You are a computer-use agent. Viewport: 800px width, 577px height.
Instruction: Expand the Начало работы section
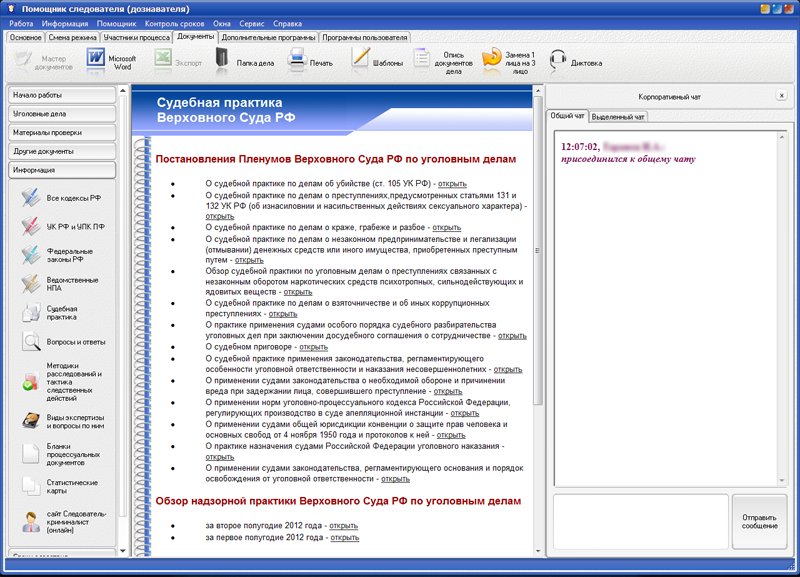click(66, 95)
